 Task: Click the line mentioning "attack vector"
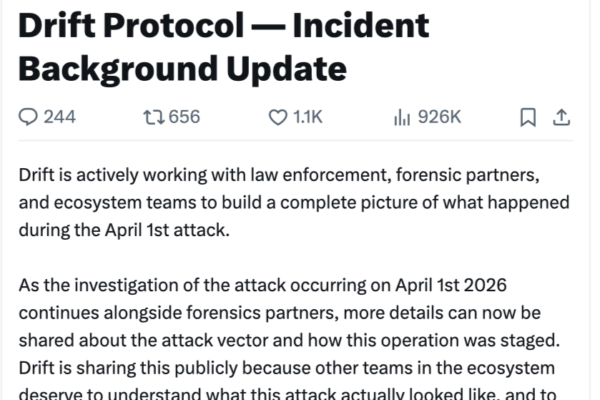pos(296,337)
